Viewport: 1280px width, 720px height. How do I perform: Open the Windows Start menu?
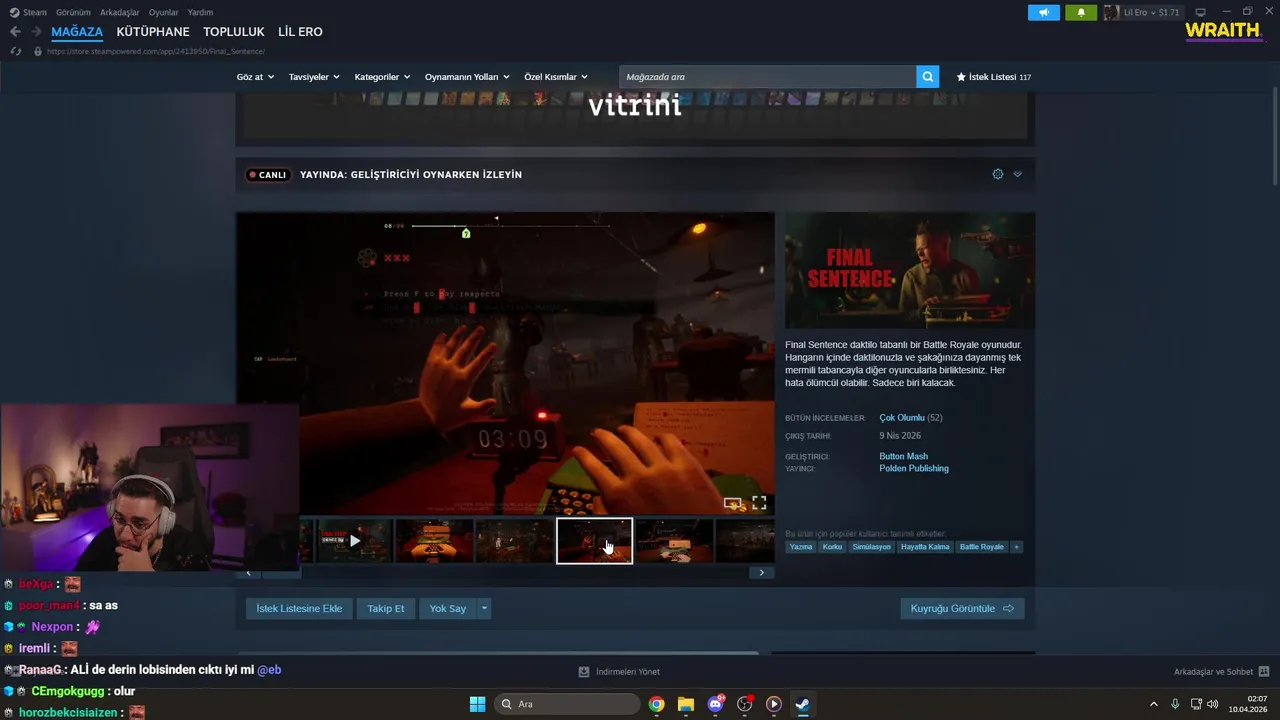point(477,704)
